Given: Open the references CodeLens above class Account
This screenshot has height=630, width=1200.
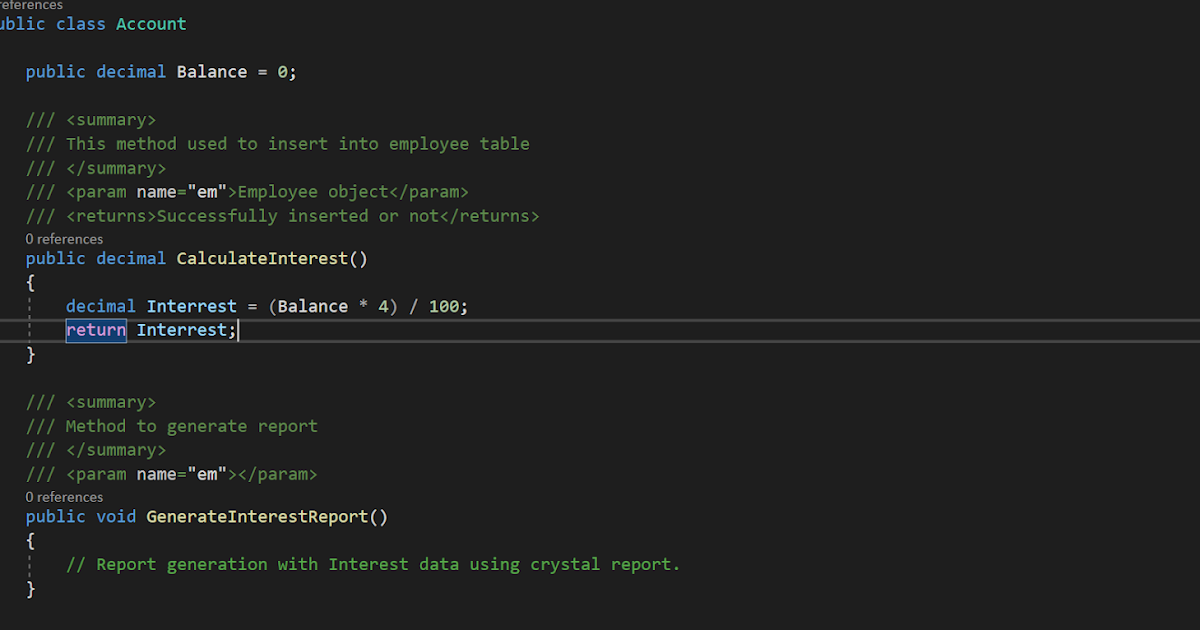Looking at the screenshot, I should (x=30, y=5).
